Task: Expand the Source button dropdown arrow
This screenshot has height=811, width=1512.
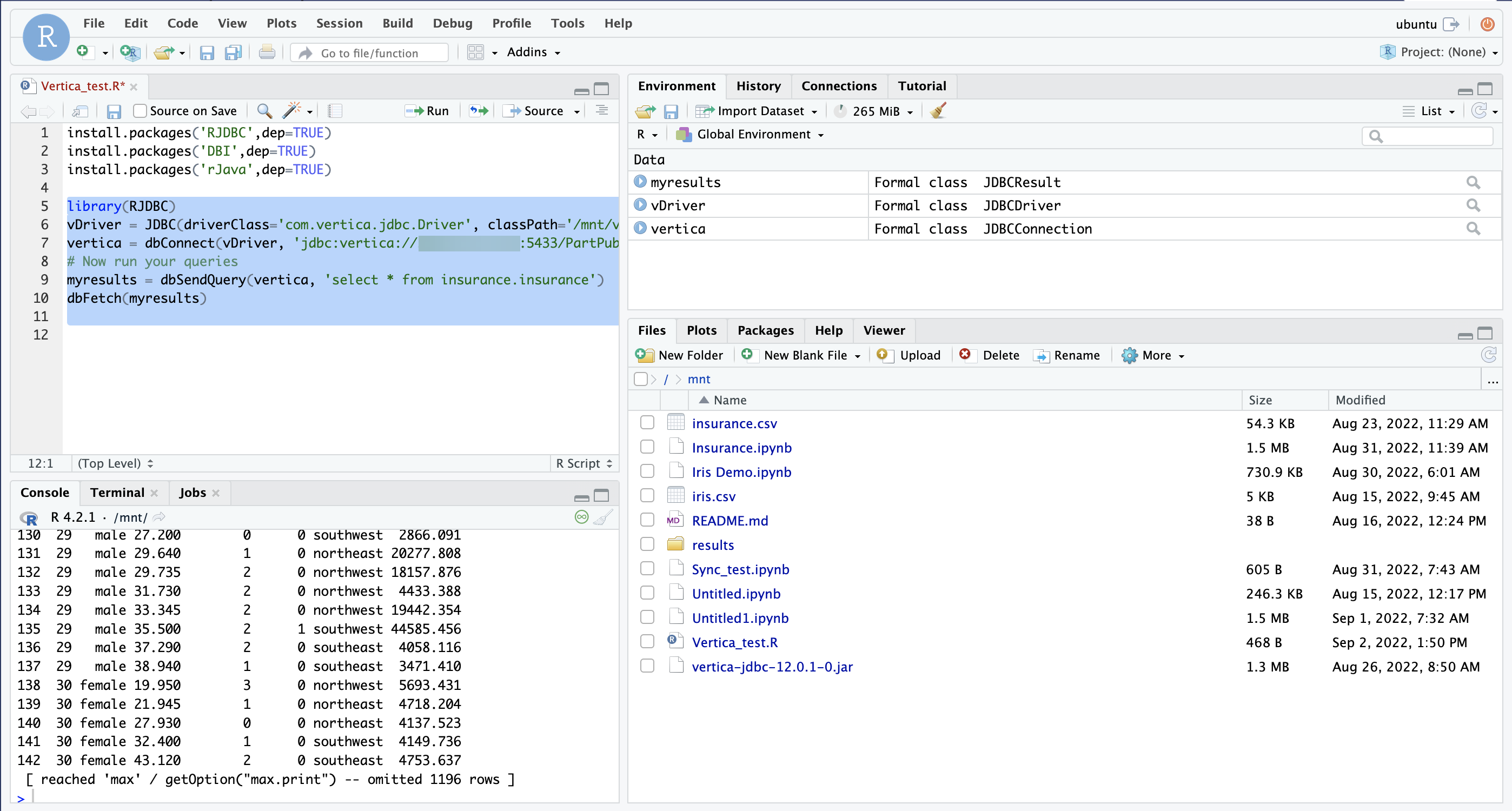Action: [x=577, y=111]
